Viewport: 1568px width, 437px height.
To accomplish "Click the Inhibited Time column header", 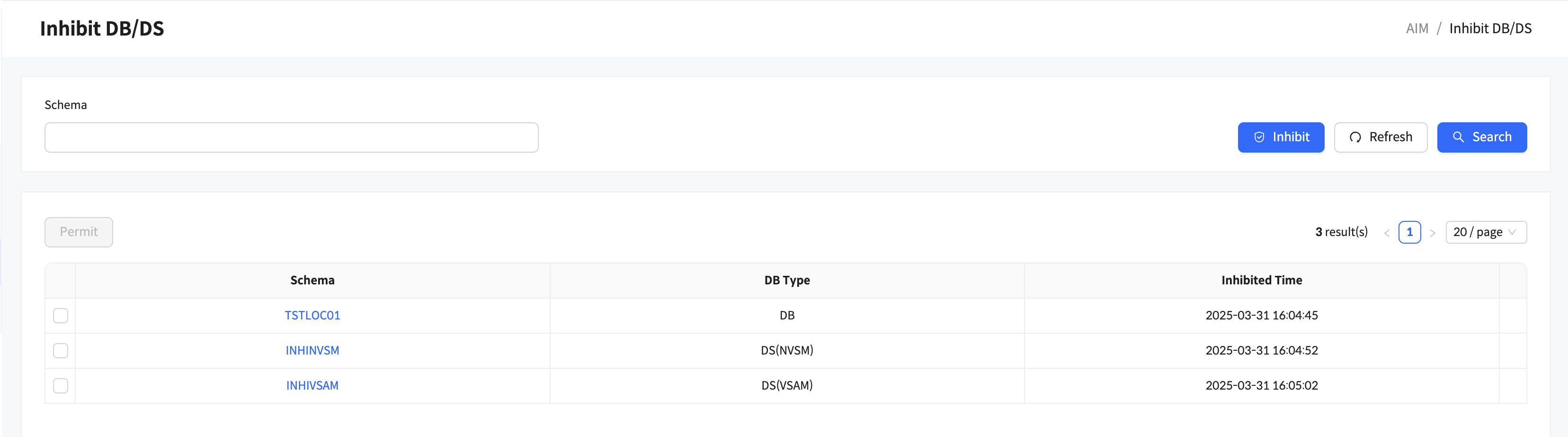I will pyautogui.click(x=1261, y=281).
